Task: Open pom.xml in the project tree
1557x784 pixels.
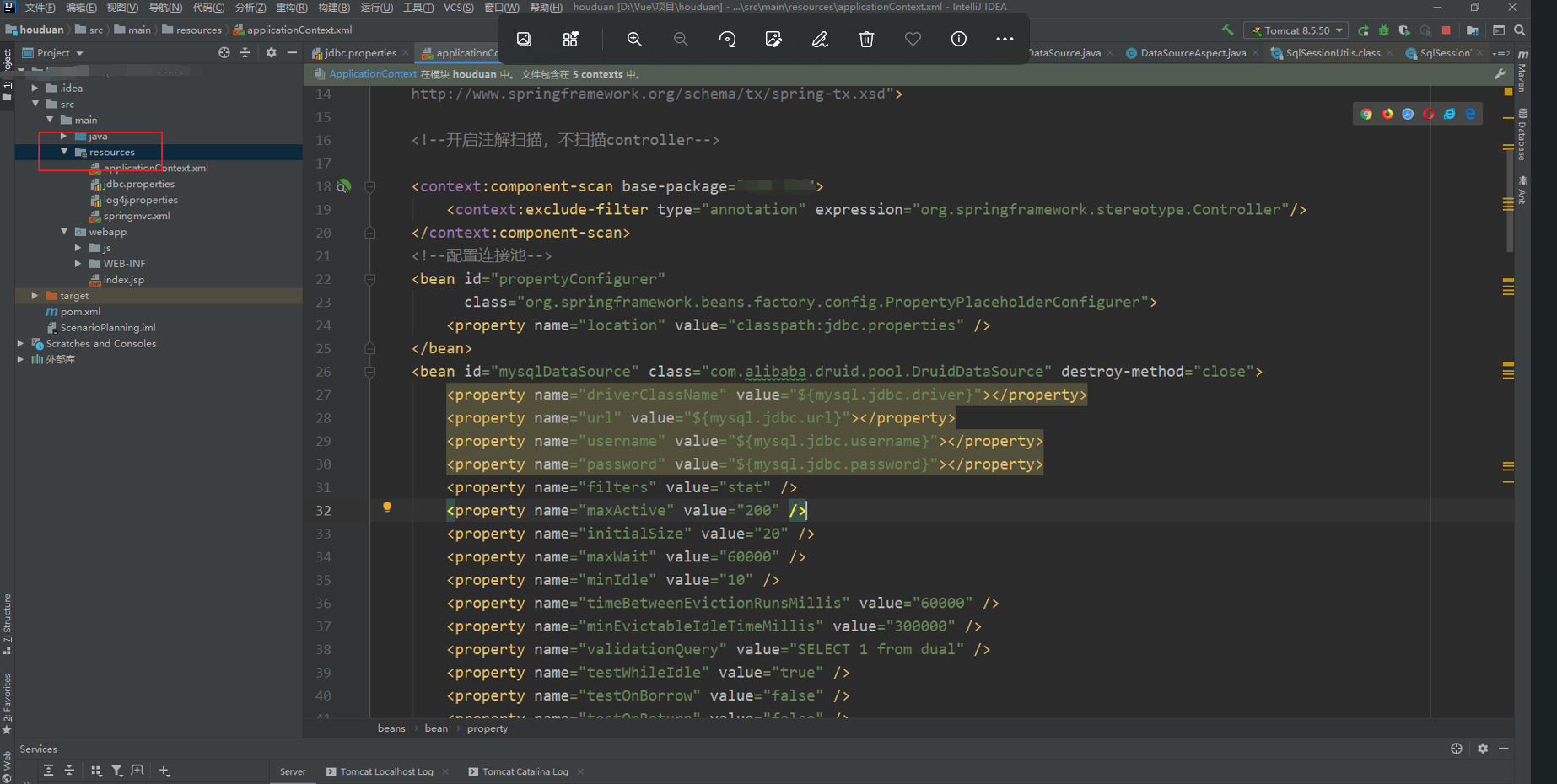Action: coord(80,312)
